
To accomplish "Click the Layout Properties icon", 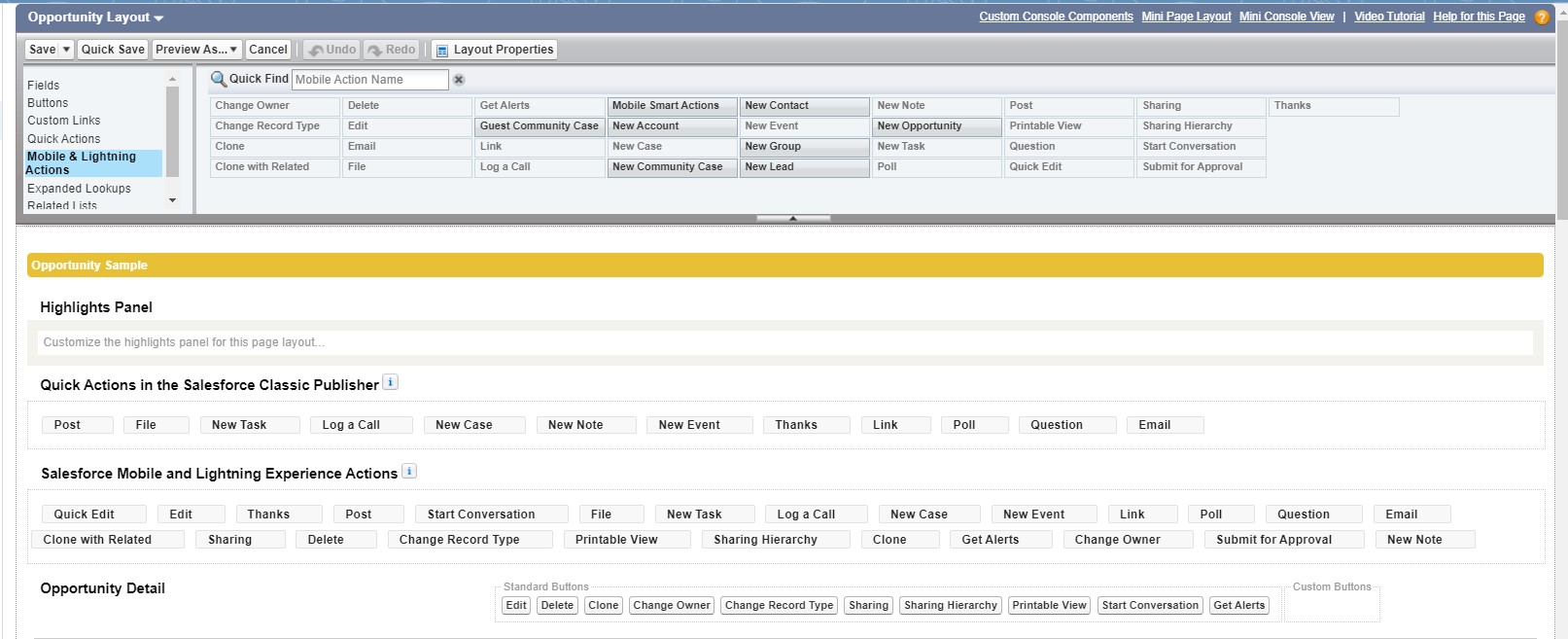I will point(441,50).
